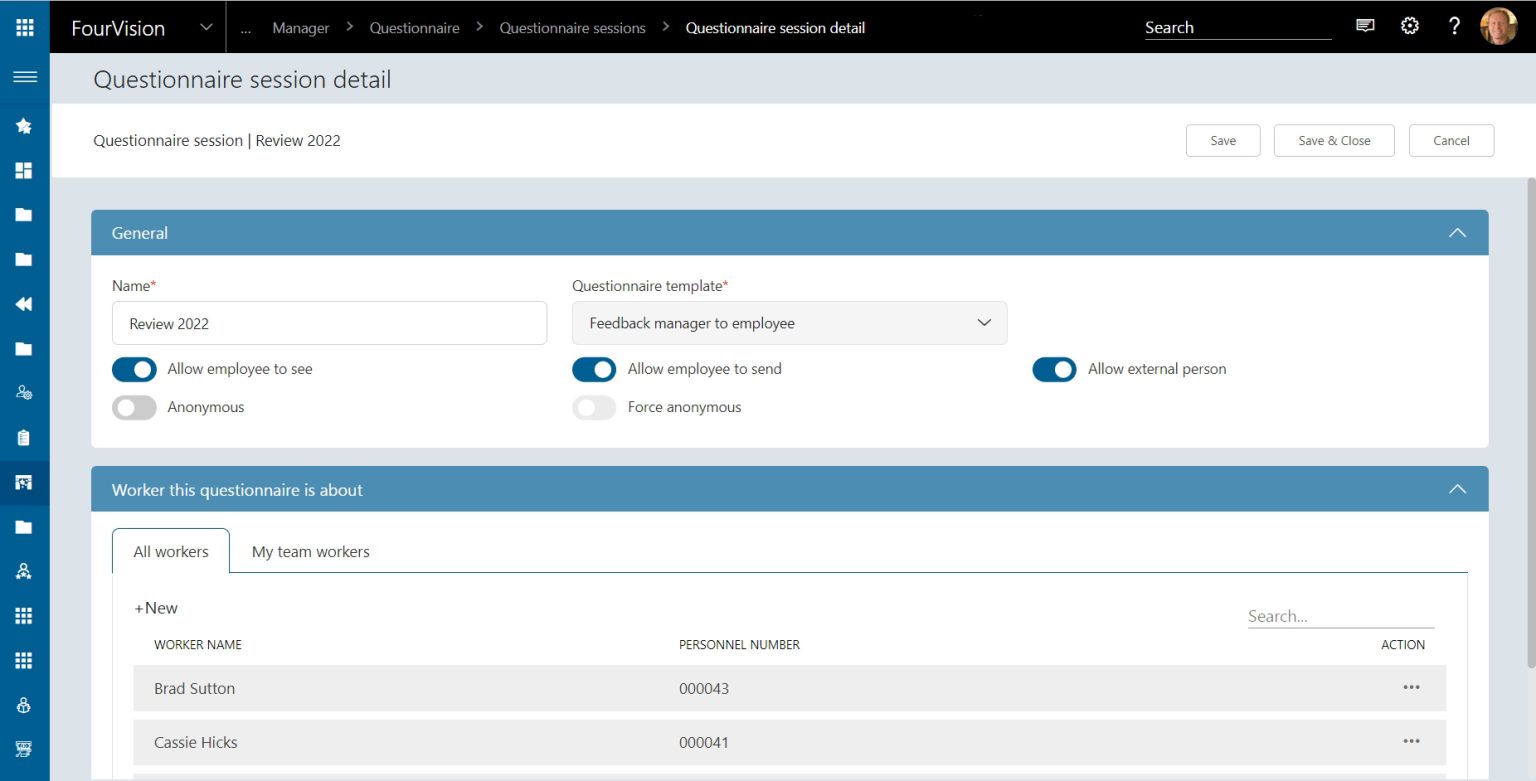Image resolution: width=1536 pixels, height=781 pixels.
Task: Open the help question mark icon
Action: click(1454, 27)
